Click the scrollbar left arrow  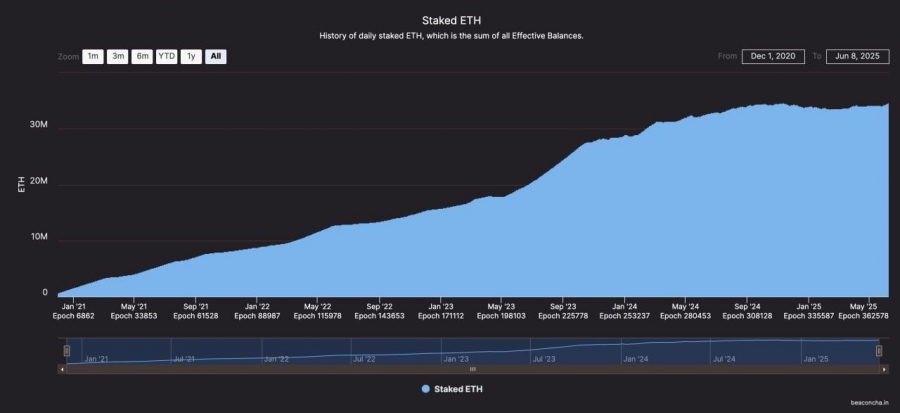(62, 369)
